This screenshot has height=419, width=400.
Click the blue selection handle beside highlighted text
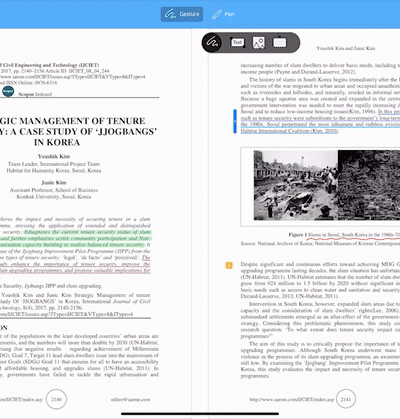coord(235,121)
